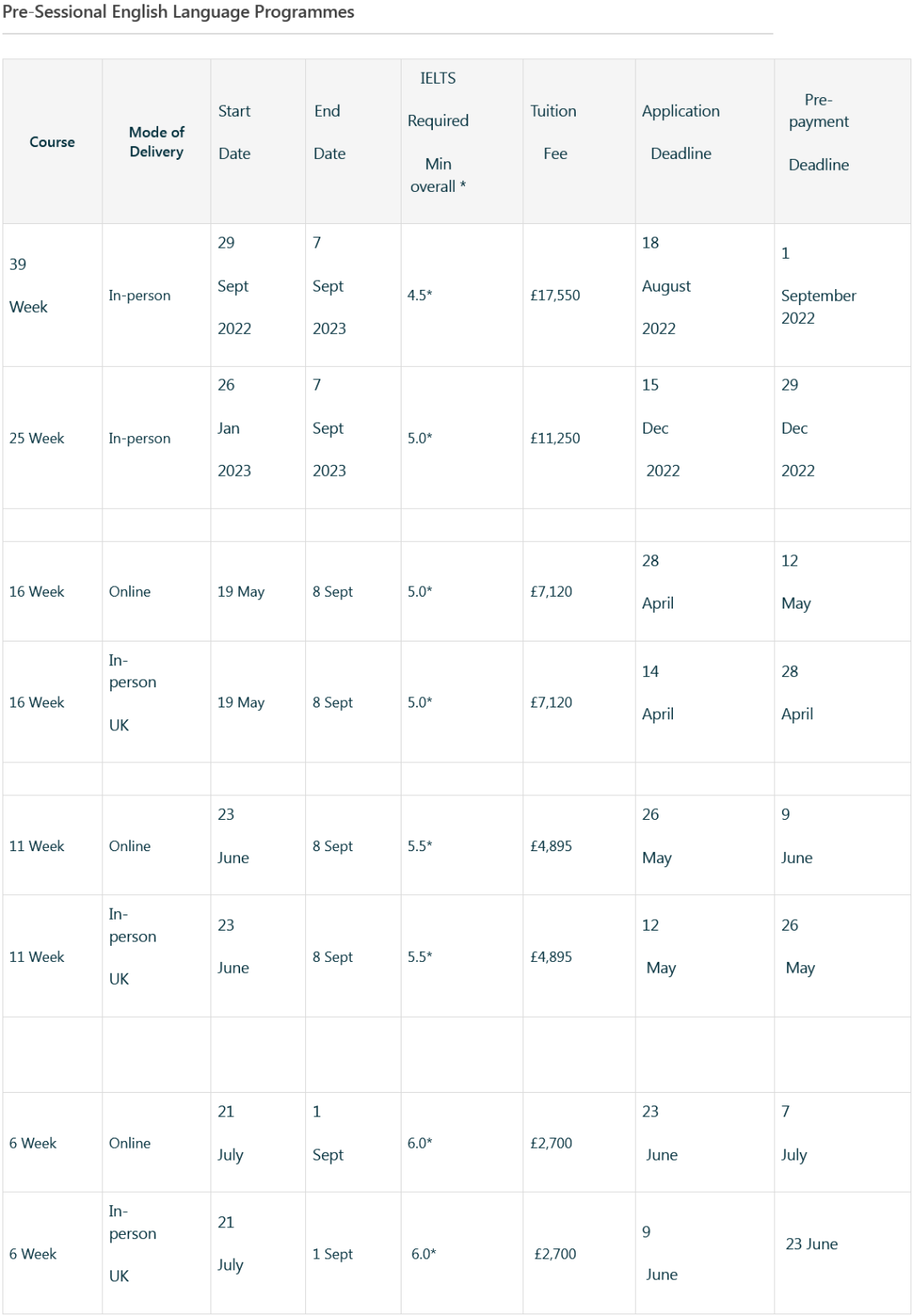Image resolution: width=913 pixels, height=1316 pixels.
Task: Click the 1 September 2022 pre-payment deadline
Action: [x=818, y=286]
